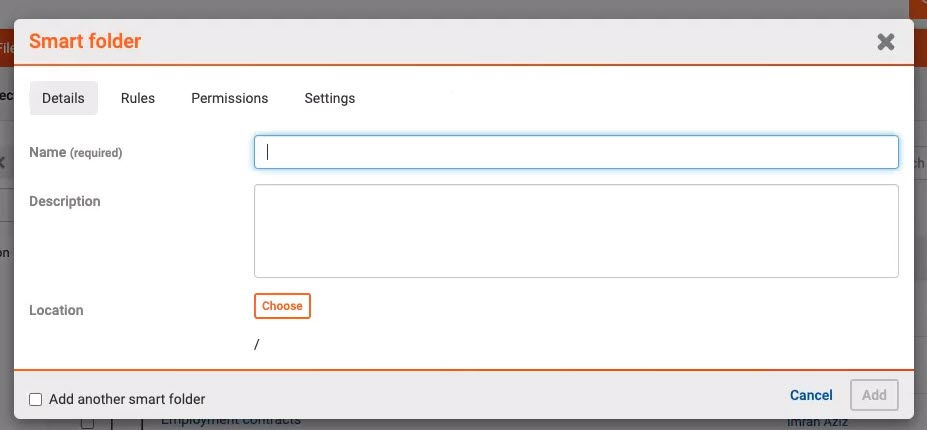
Task: Tick the Employment contracts row checkbox
Action: 87,424
